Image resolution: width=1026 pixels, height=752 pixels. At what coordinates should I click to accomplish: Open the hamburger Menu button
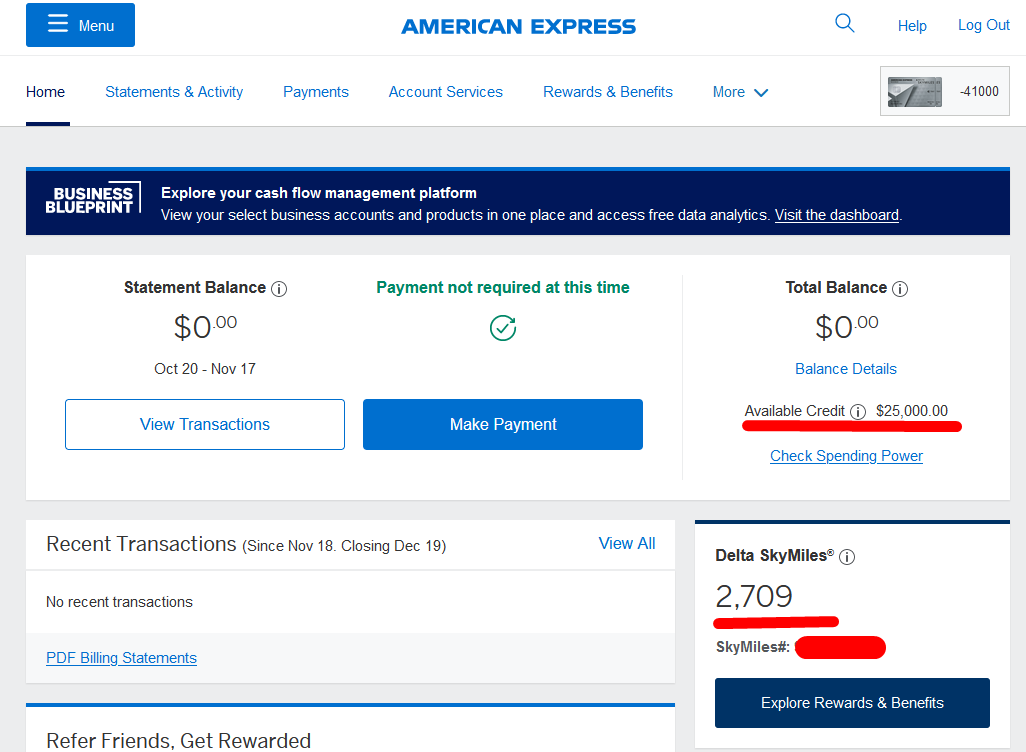80,25
